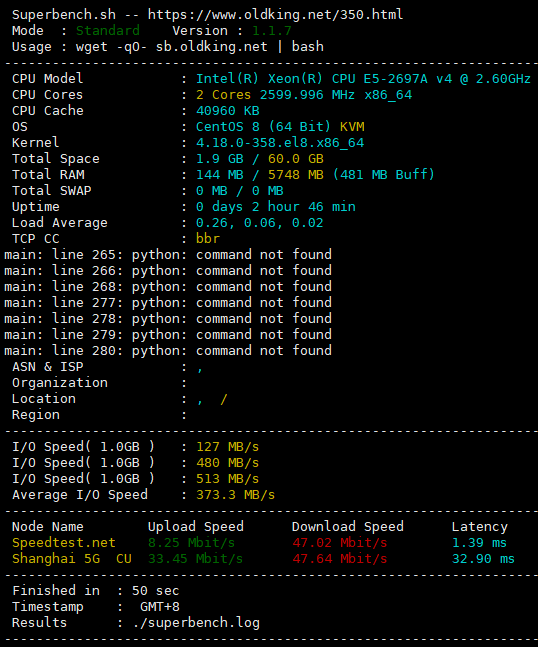Click the ./superbench.log results path
Viewport: 538px width, 647px height.
click(196, 623)
